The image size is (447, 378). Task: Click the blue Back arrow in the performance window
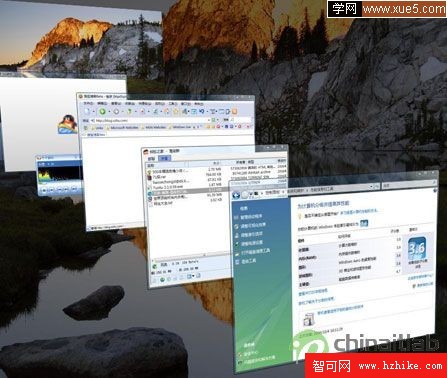click(237, 195)
